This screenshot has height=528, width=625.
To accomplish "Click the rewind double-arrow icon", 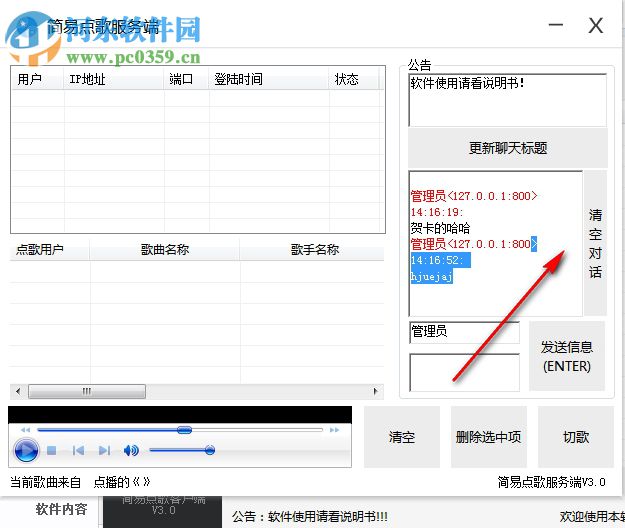I will click(x=25, y=430).
